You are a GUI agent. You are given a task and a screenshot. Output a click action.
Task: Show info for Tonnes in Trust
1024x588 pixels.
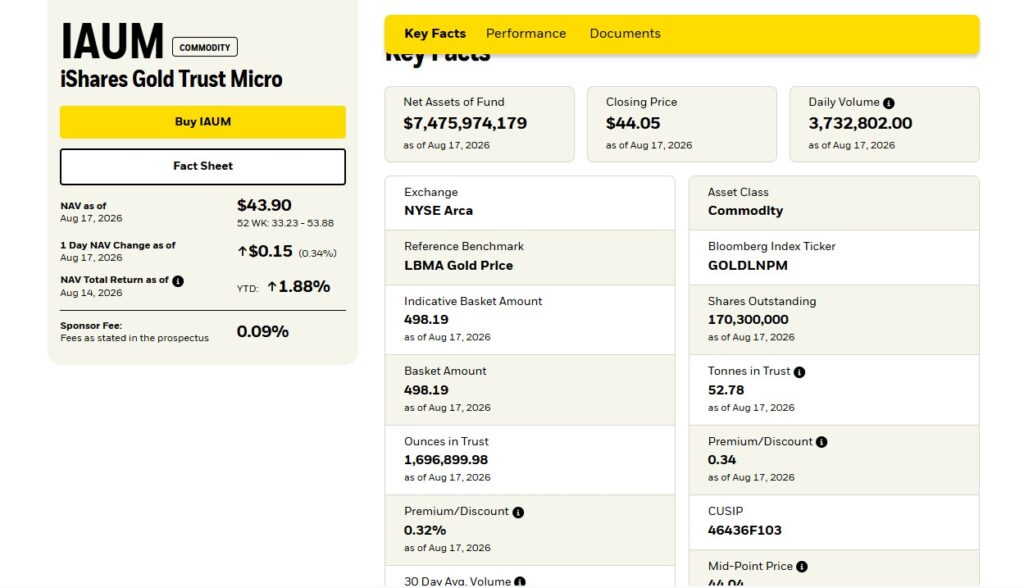tap(799, 372)
